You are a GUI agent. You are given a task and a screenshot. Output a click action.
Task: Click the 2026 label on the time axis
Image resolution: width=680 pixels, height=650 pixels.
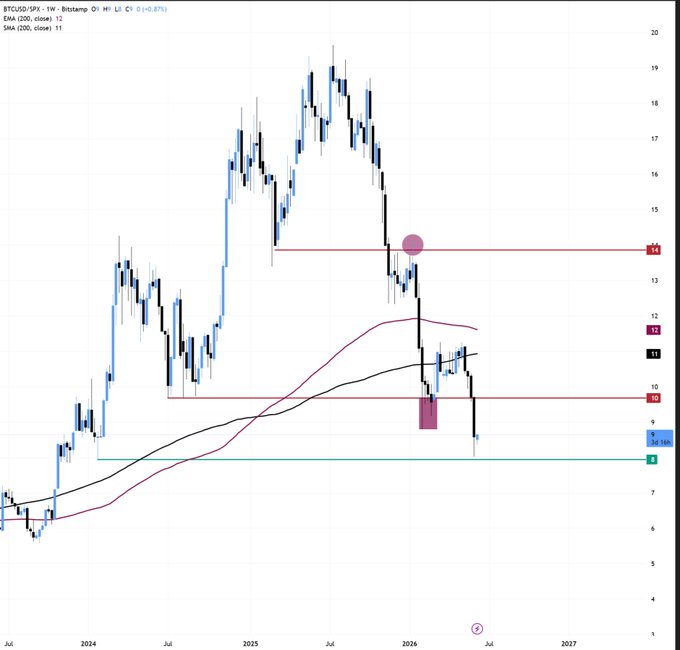click(410, 643)
